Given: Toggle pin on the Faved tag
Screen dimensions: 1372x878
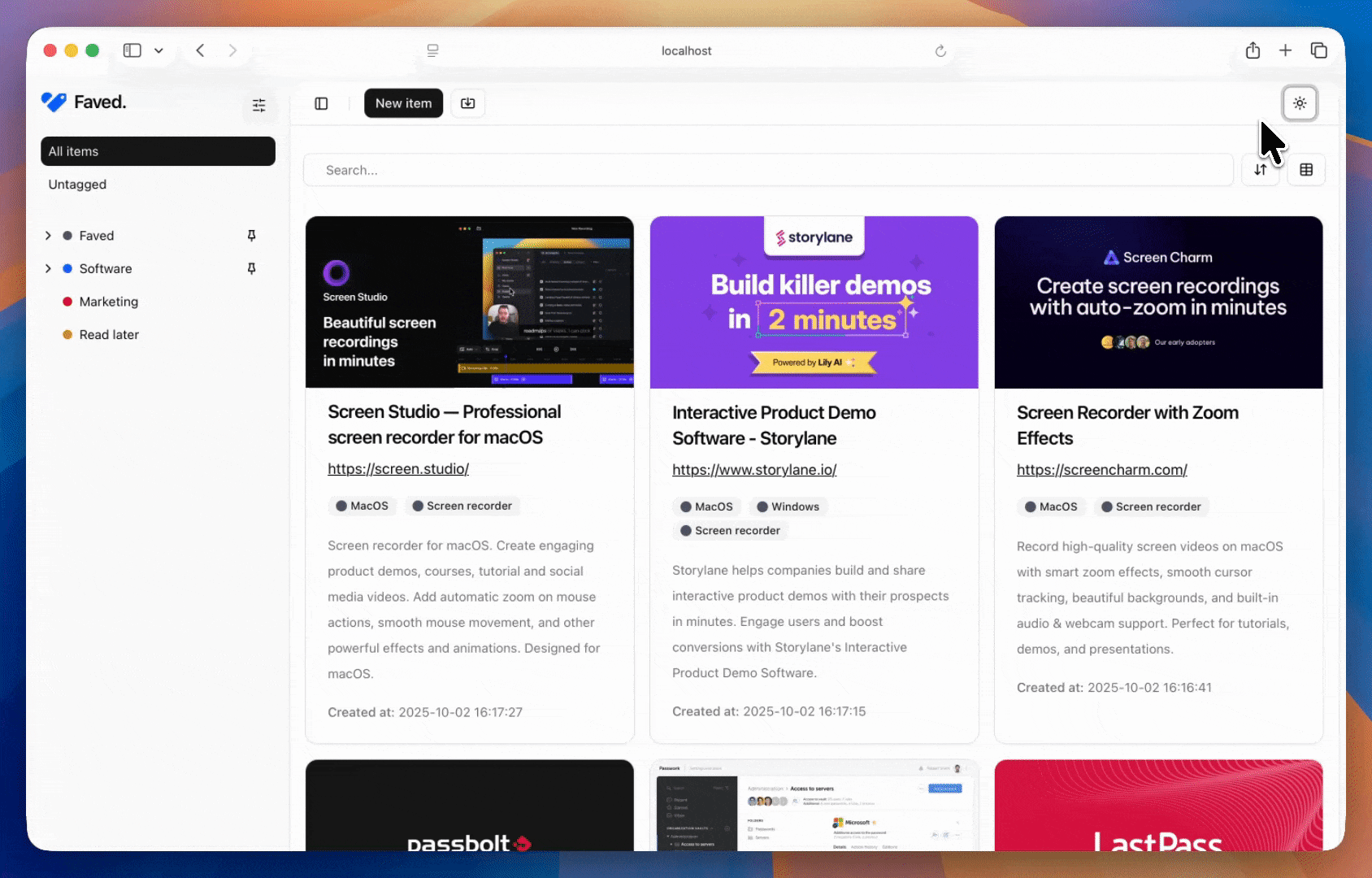Looking at the screenshot, I should [251, 236].
